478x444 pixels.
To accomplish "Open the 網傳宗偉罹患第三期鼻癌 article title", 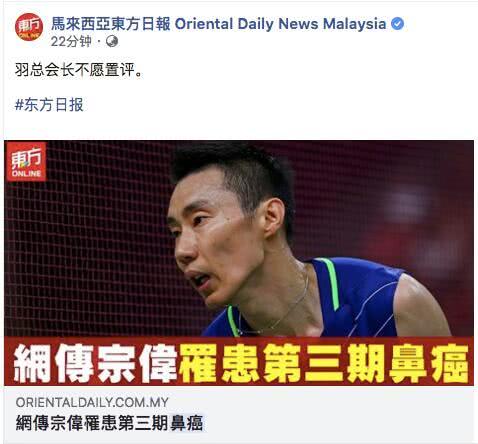I will [109, 423].
